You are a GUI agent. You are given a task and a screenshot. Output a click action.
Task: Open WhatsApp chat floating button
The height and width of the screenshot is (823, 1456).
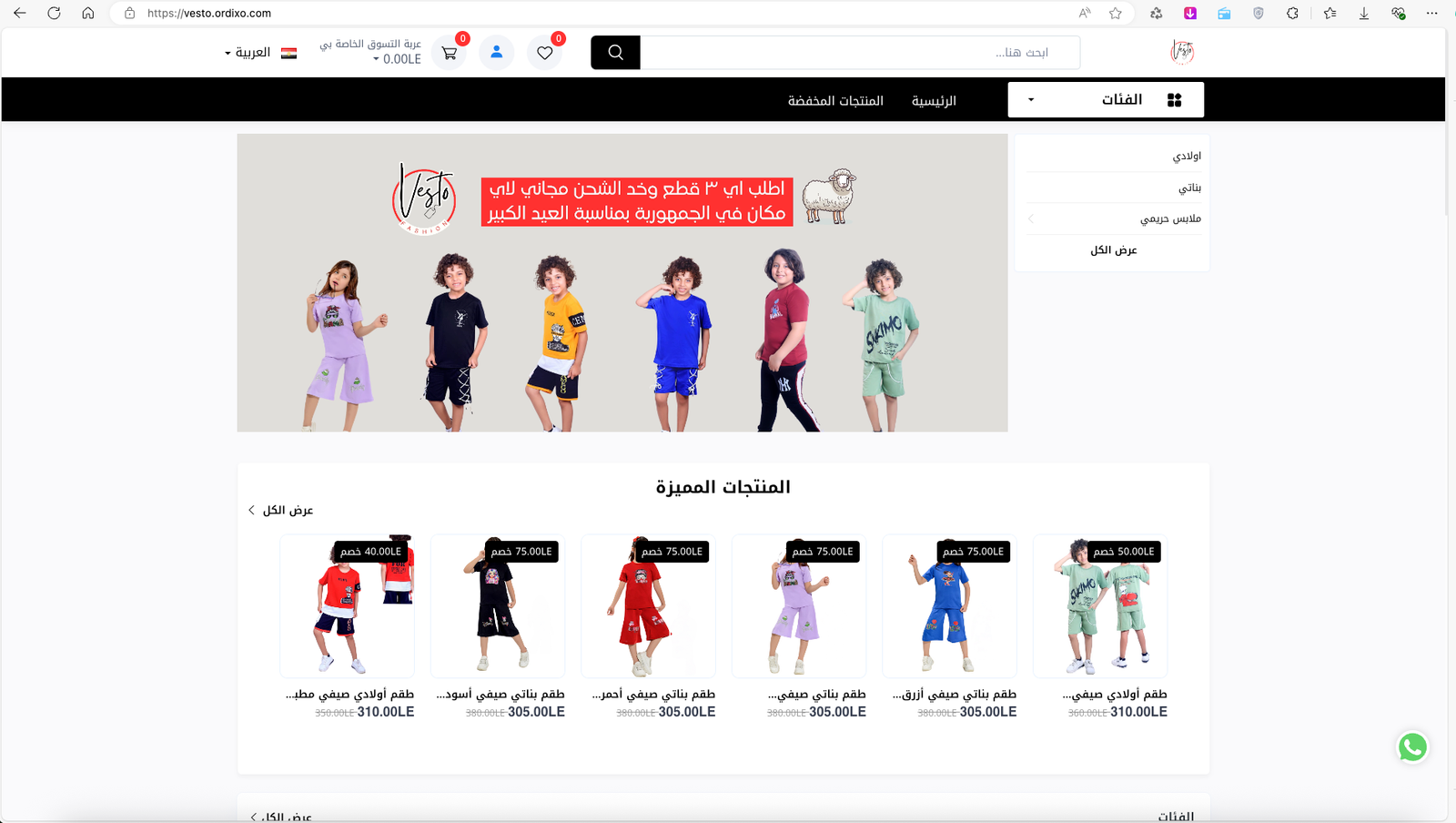pos(1412,747)
